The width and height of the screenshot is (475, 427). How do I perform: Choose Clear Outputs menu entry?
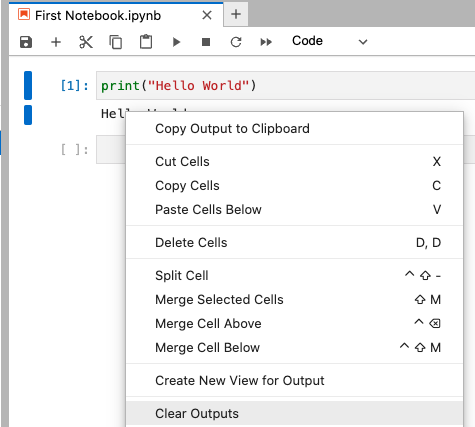coord(295,414)
